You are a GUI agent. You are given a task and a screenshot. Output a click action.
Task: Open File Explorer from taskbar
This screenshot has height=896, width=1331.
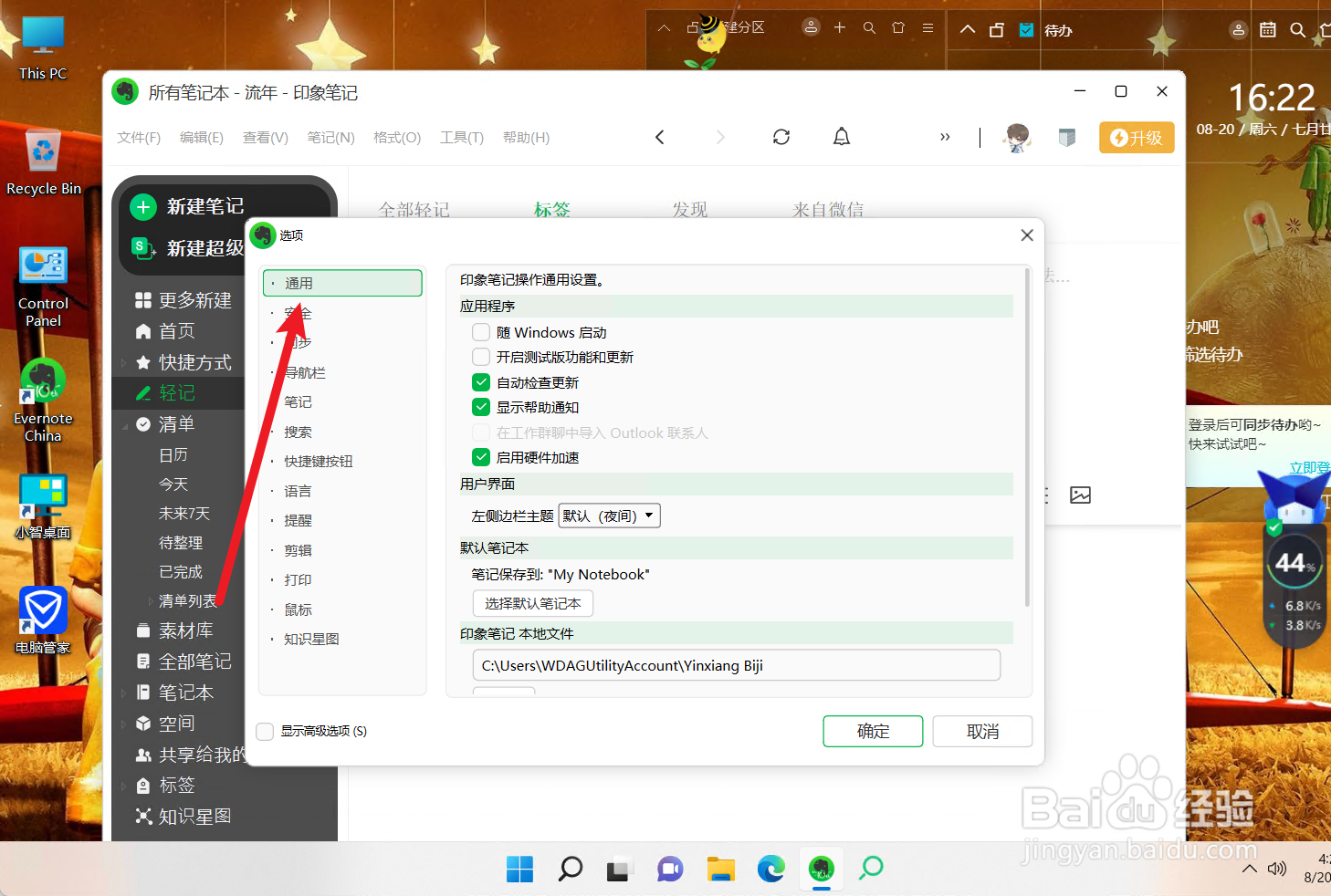click(x=721, y=869)
